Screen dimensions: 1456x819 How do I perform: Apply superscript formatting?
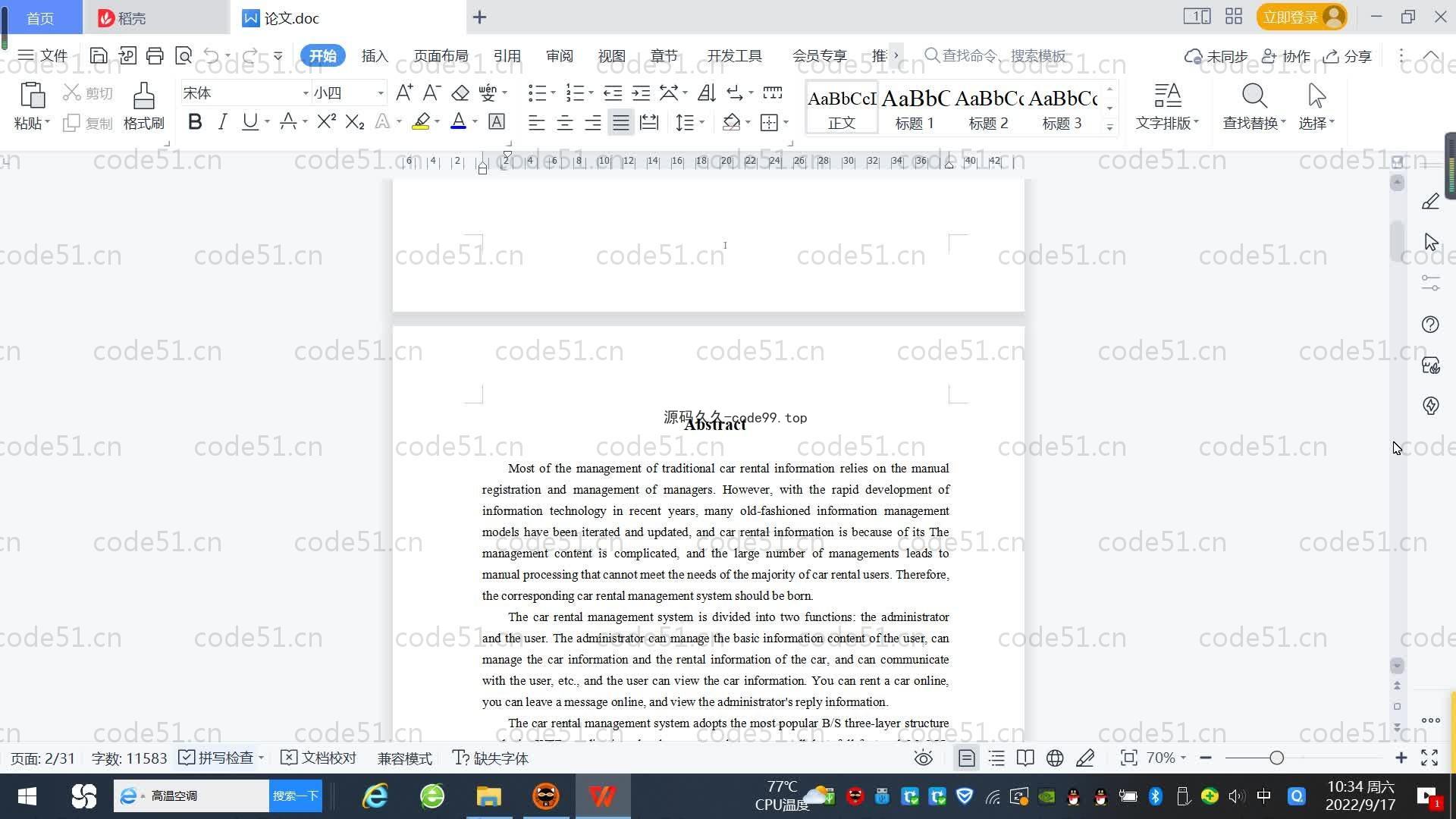click(327, 121)
